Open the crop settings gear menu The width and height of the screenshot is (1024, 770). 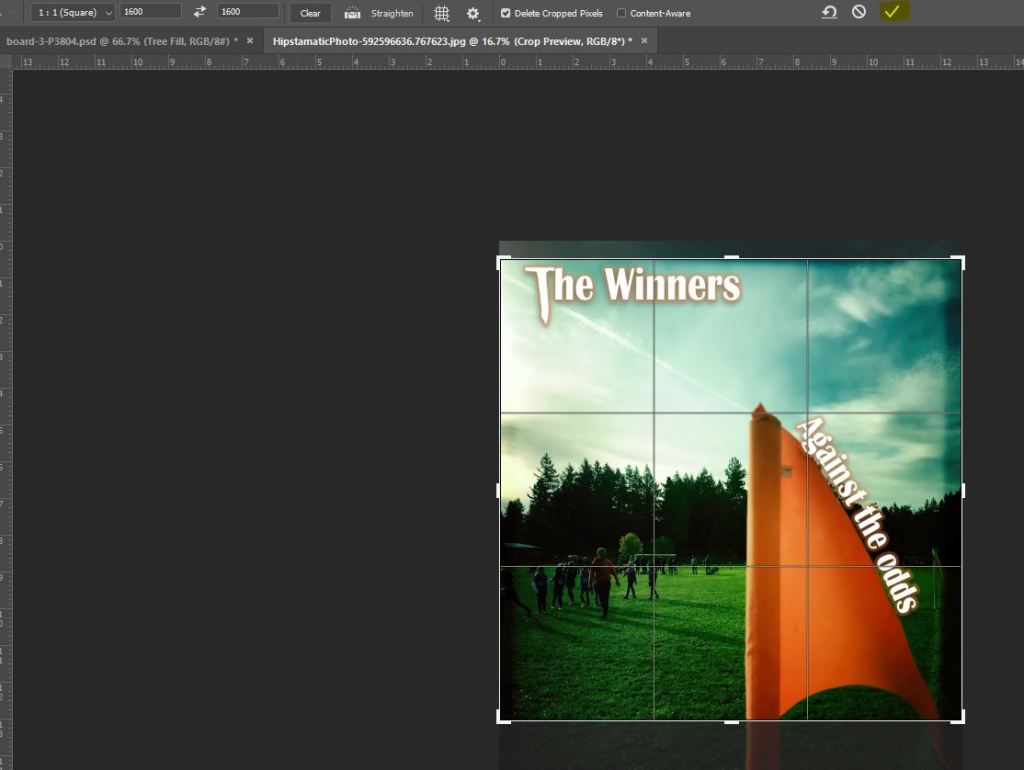[473, 13]
